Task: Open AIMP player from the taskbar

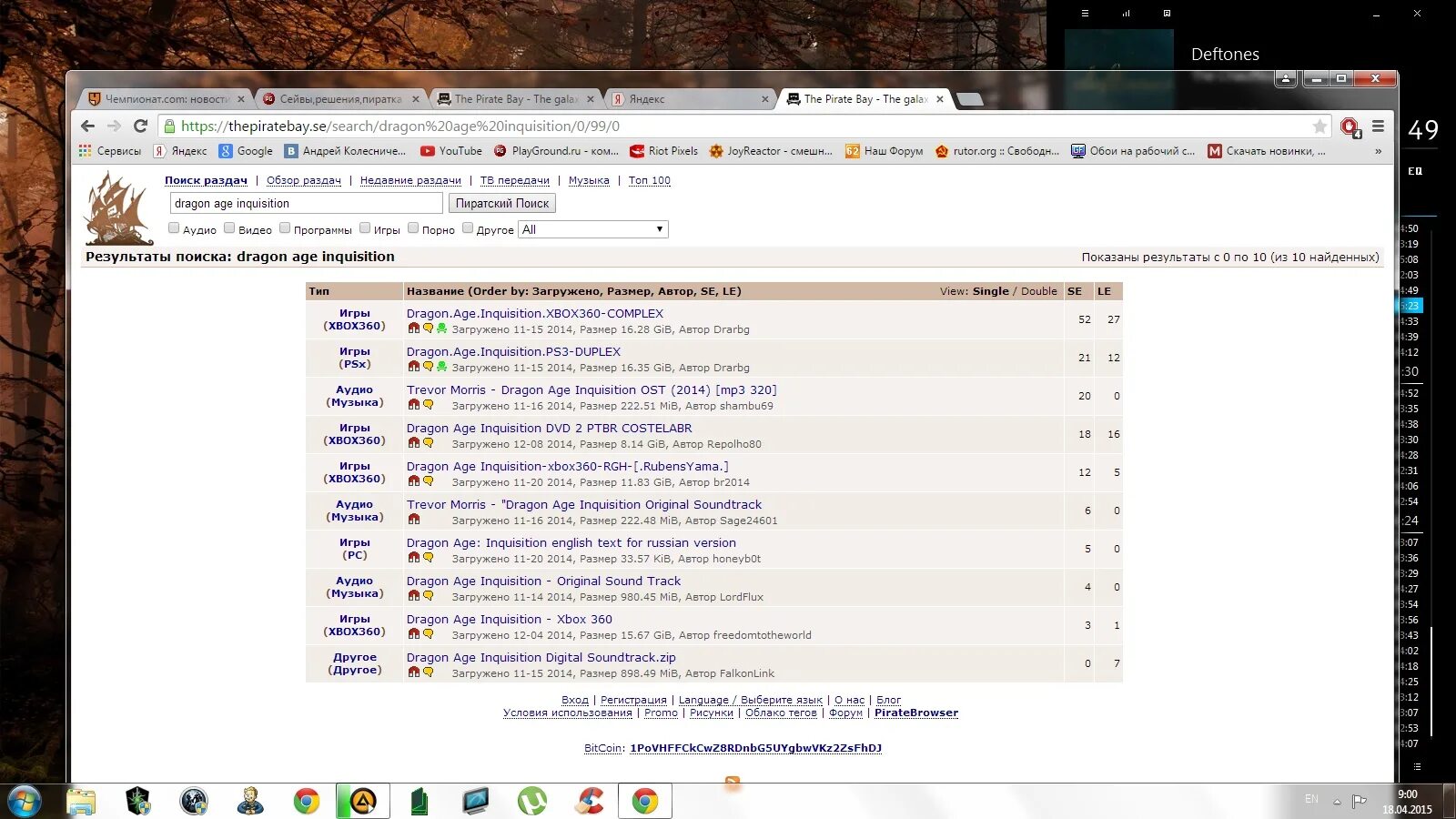Action: [x=363, y=801]
